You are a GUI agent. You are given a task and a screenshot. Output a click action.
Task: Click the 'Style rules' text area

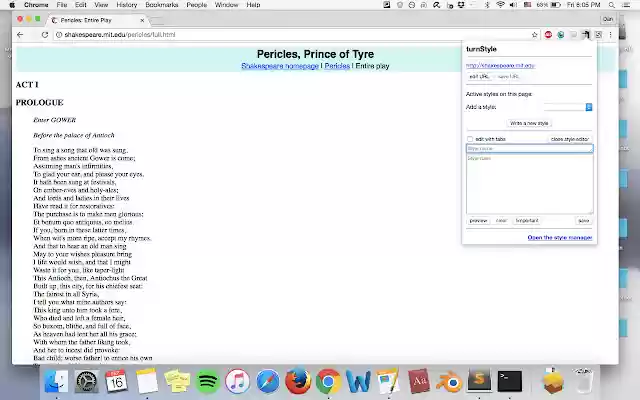point(529,184)
